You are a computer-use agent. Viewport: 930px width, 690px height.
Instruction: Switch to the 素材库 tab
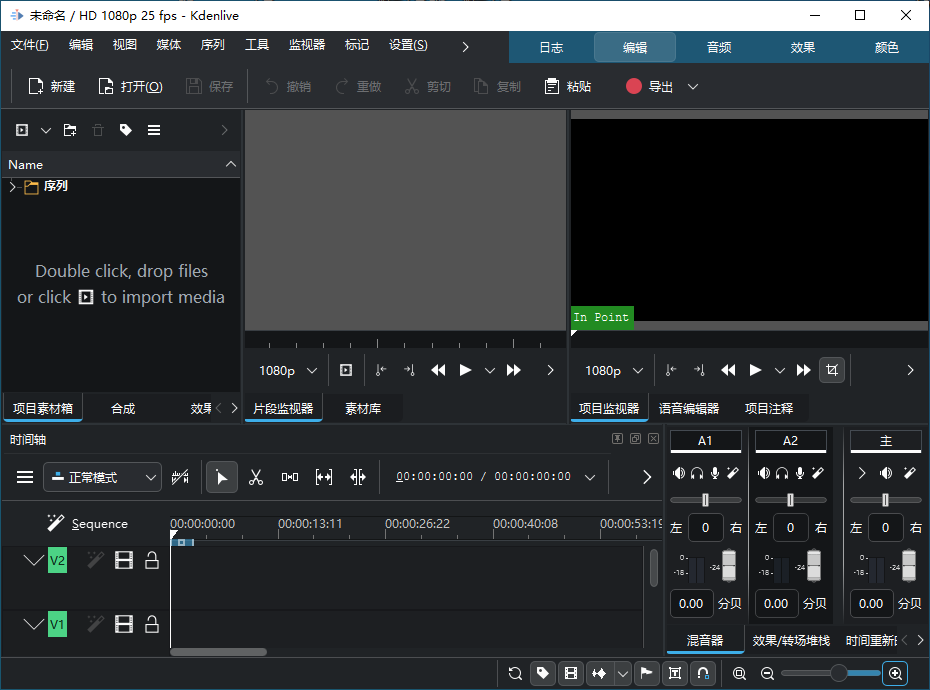pos(363,408)
